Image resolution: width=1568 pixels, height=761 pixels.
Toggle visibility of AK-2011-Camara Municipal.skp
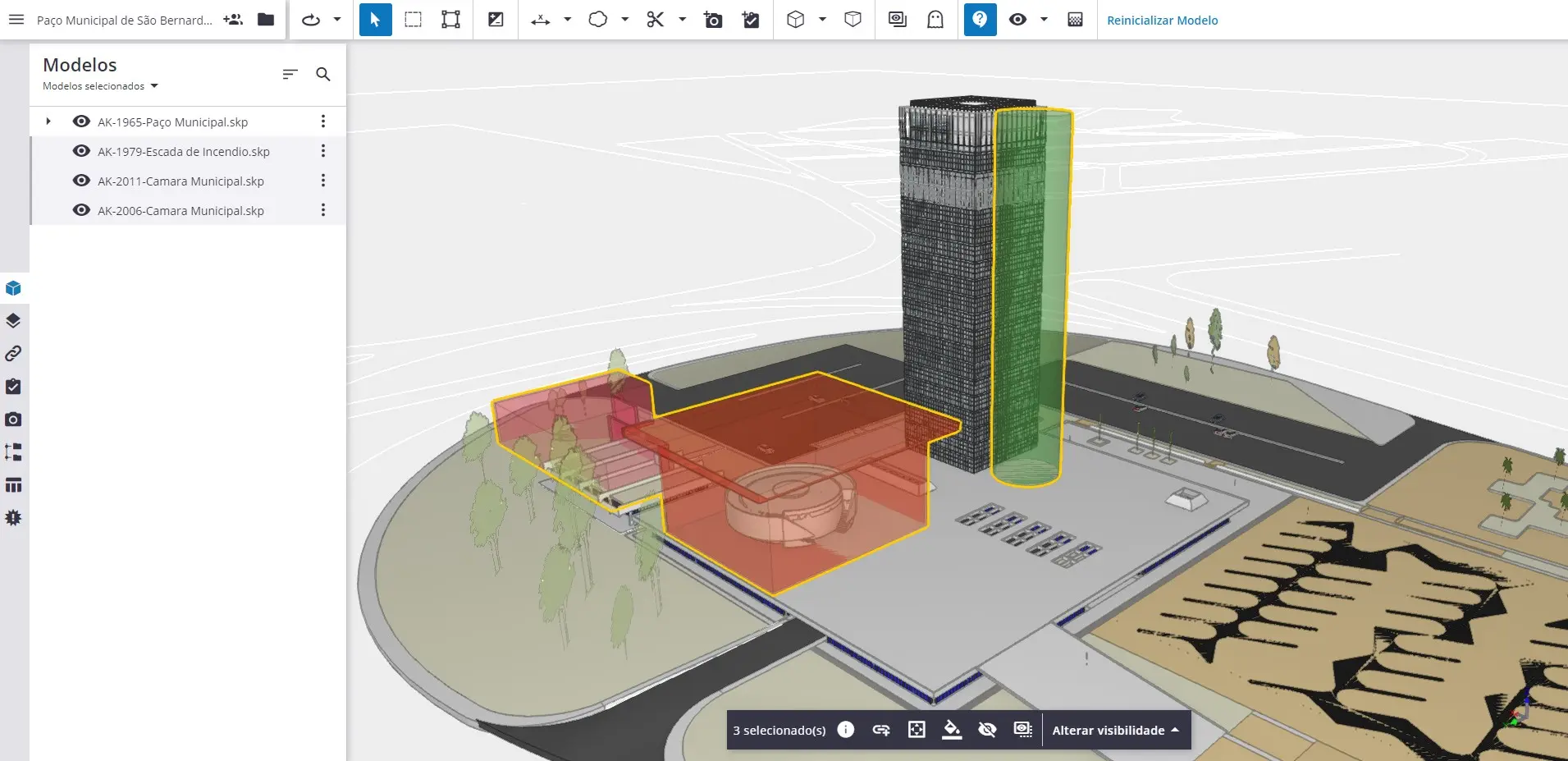coord(81,181)
